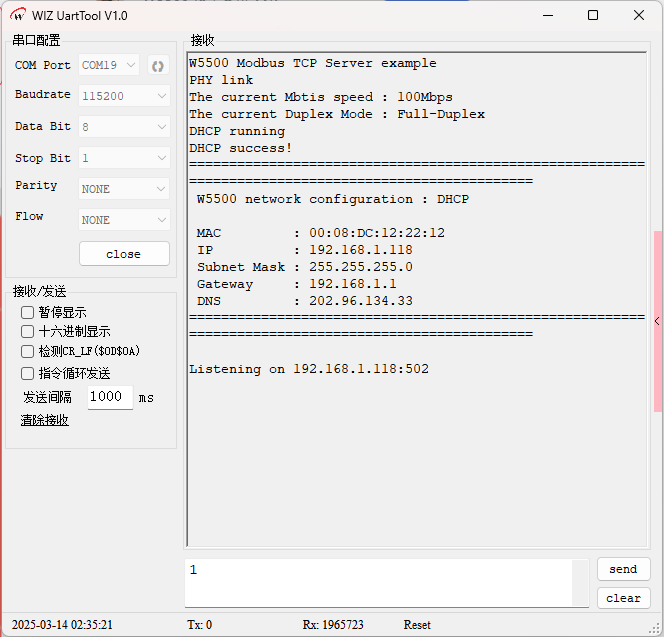Click the 发送间隔 interval input field
Viewport: 664px width, 637px height.
(109, 397)
